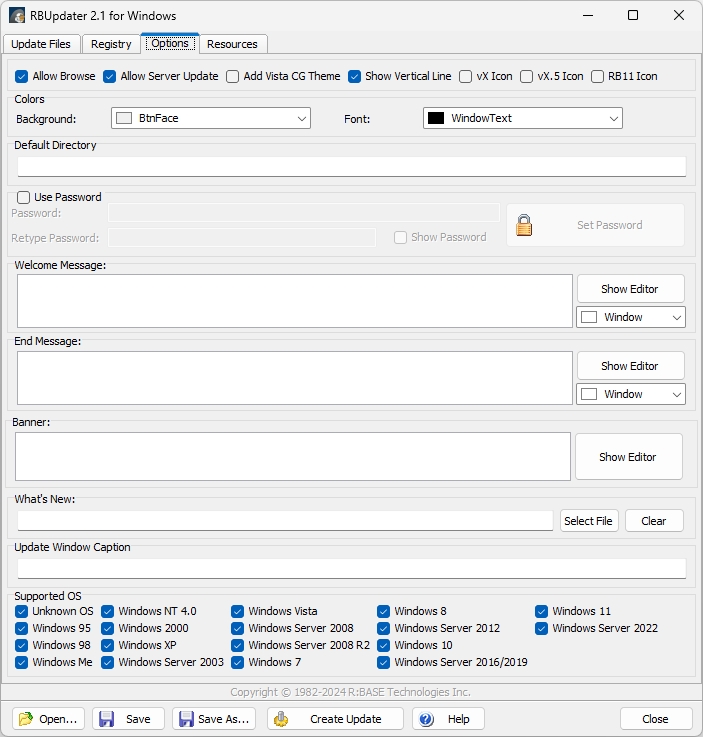Image resolution: width=703 pixels, height=737 pixels.
Task: Toggle Show Vertical Line checkbox
Action: 354,76
